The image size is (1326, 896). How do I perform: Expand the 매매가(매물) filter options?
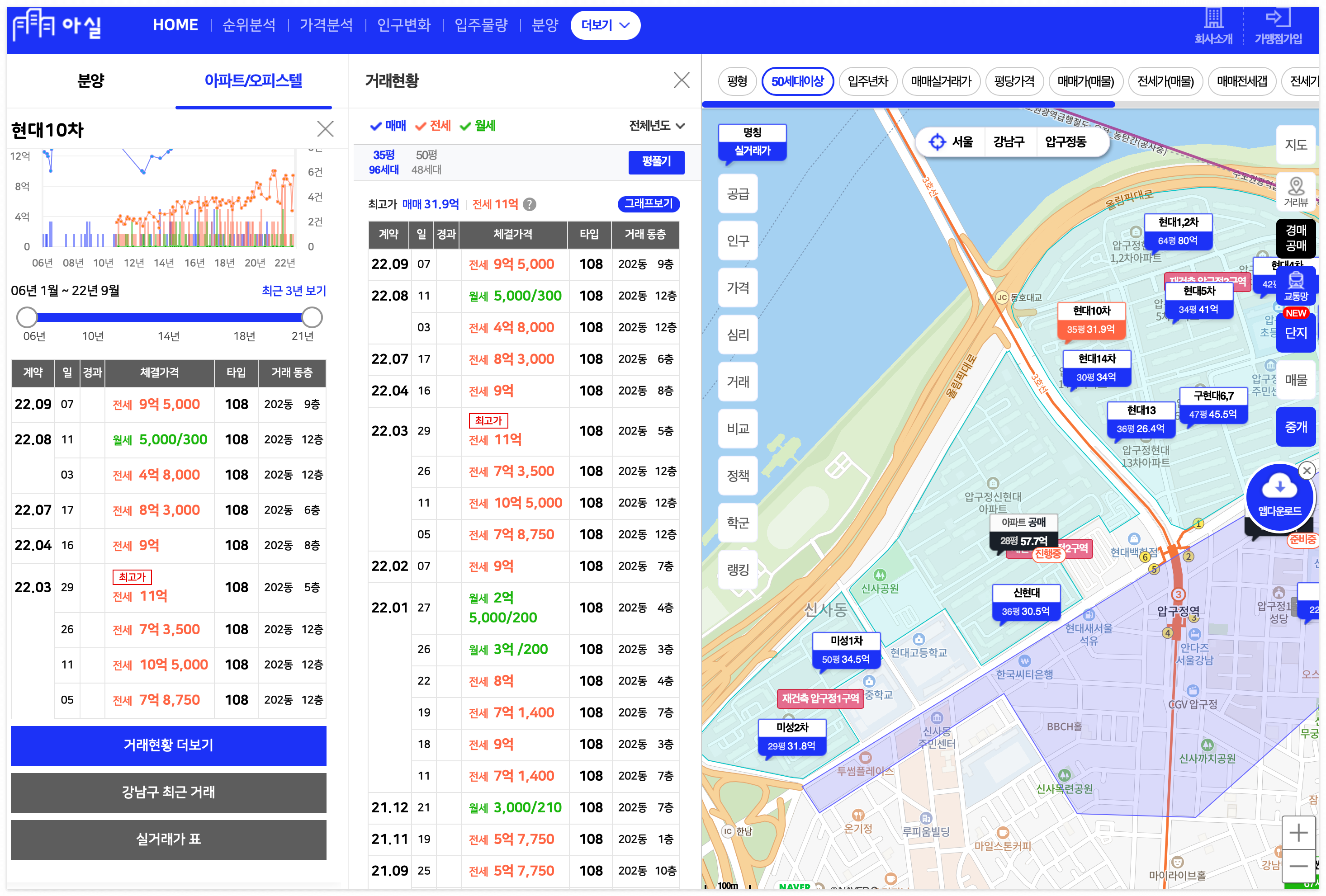pos(1085,81)
